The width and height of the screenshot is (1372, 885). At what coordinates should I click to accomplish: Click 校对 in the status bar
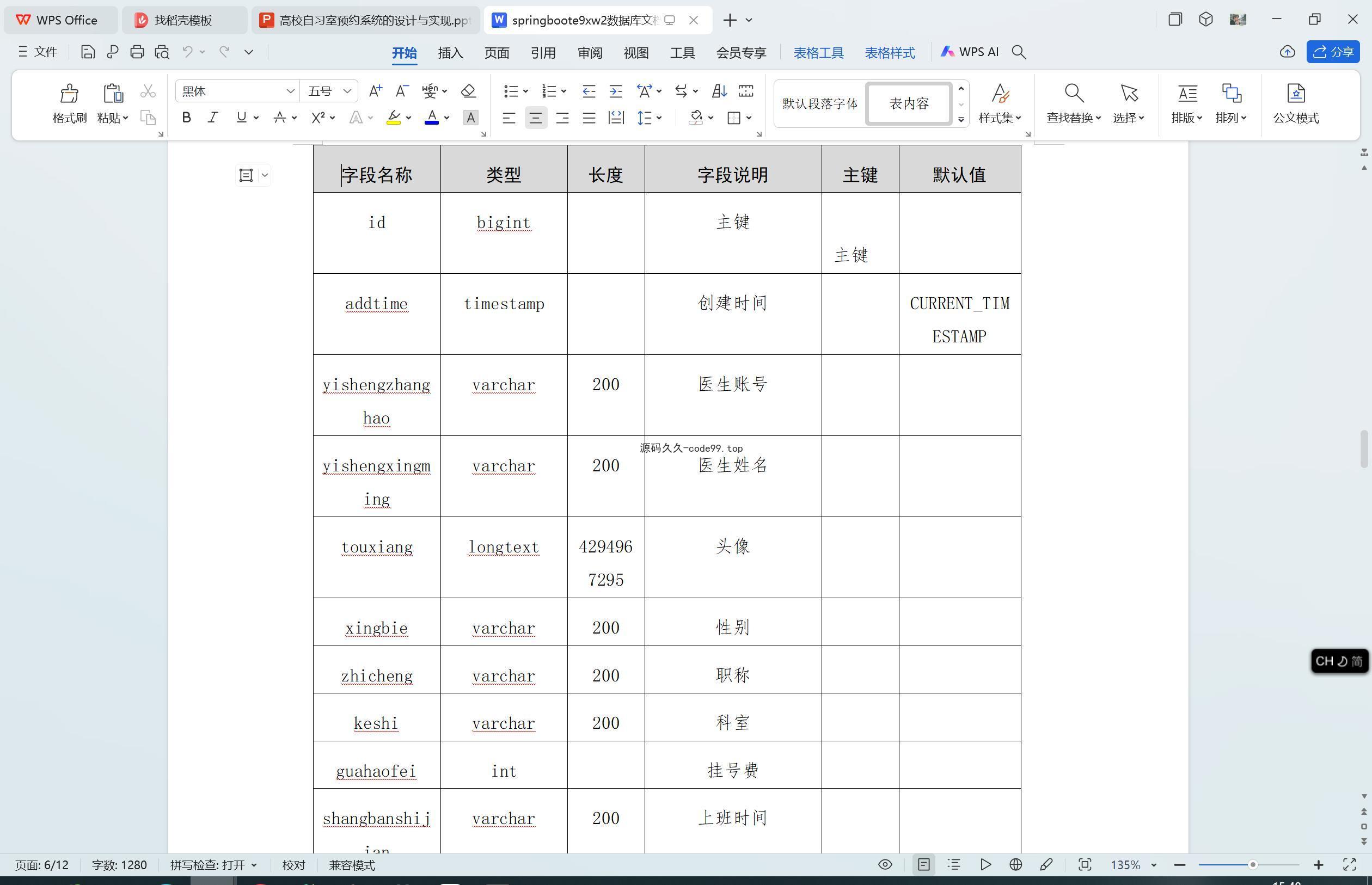[293, 865]
